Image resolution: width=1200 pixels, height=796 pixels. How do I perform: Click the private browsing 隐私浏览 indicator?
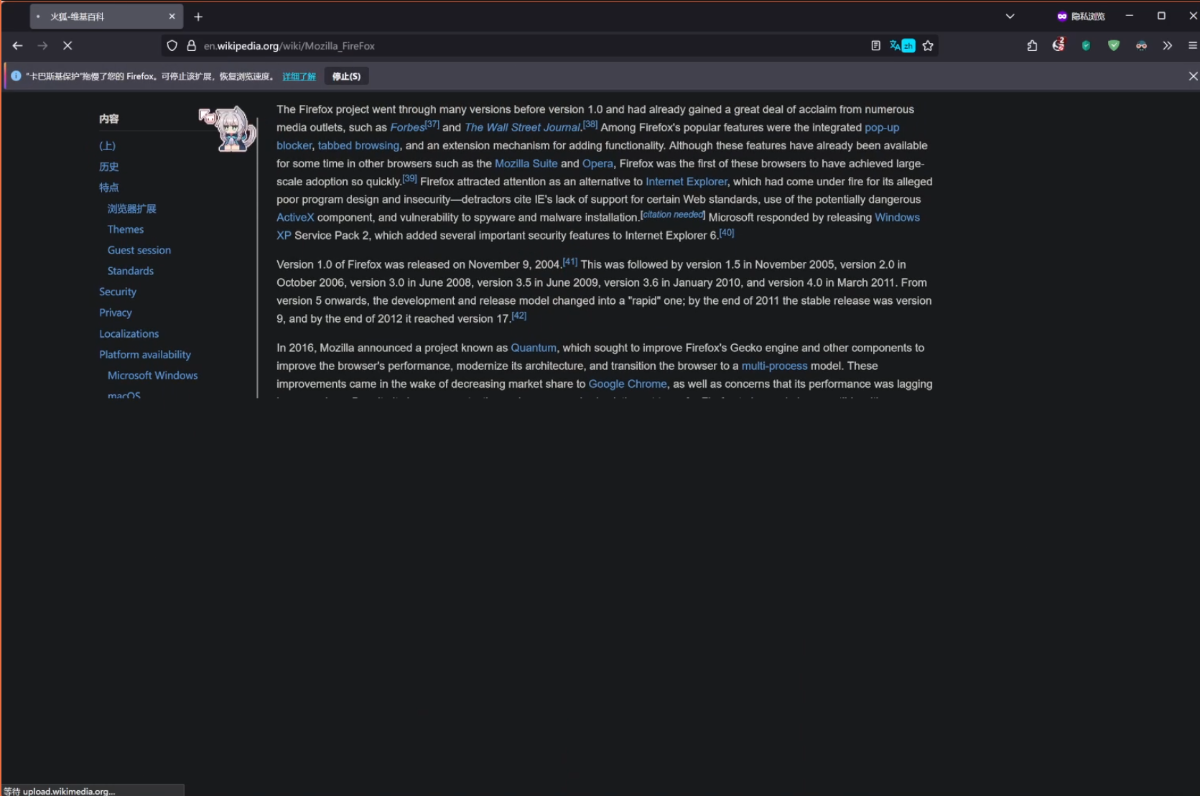point(1081,16)
